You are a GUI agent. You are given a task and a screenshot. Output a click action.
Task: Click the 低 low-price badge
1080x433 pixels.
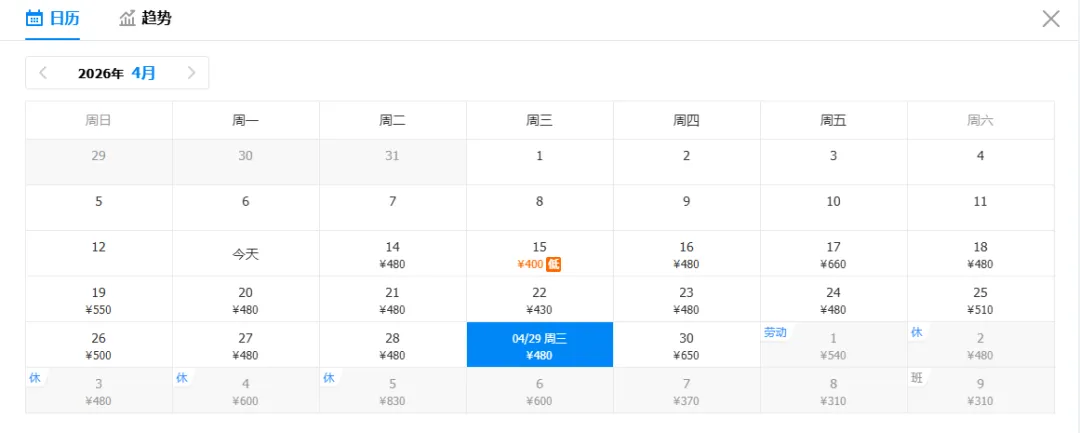[554, 264]
